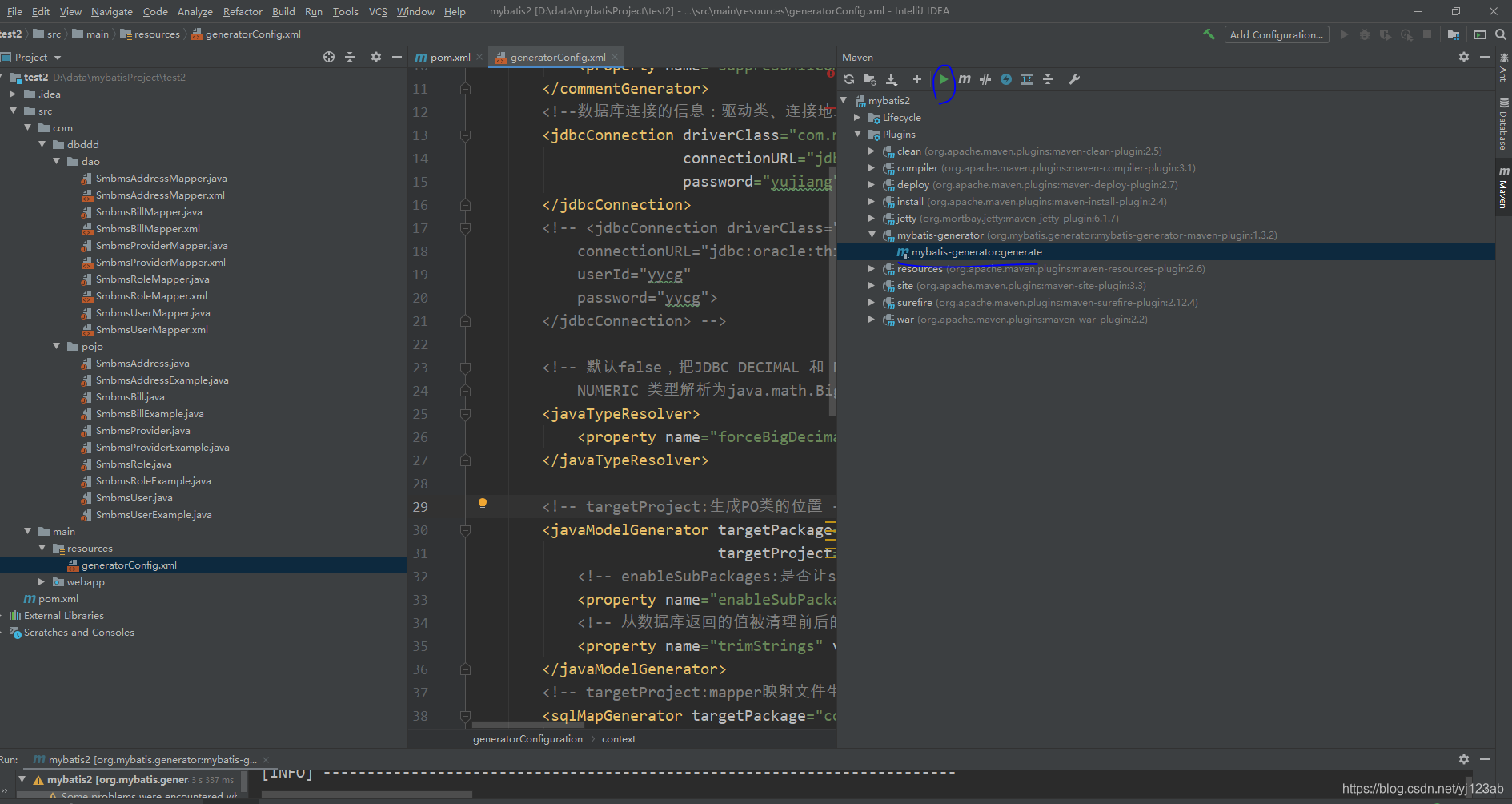This screenshot has width=1512, height=804.
Task: Add Maven project with plus icon
Action: point(917,79)
